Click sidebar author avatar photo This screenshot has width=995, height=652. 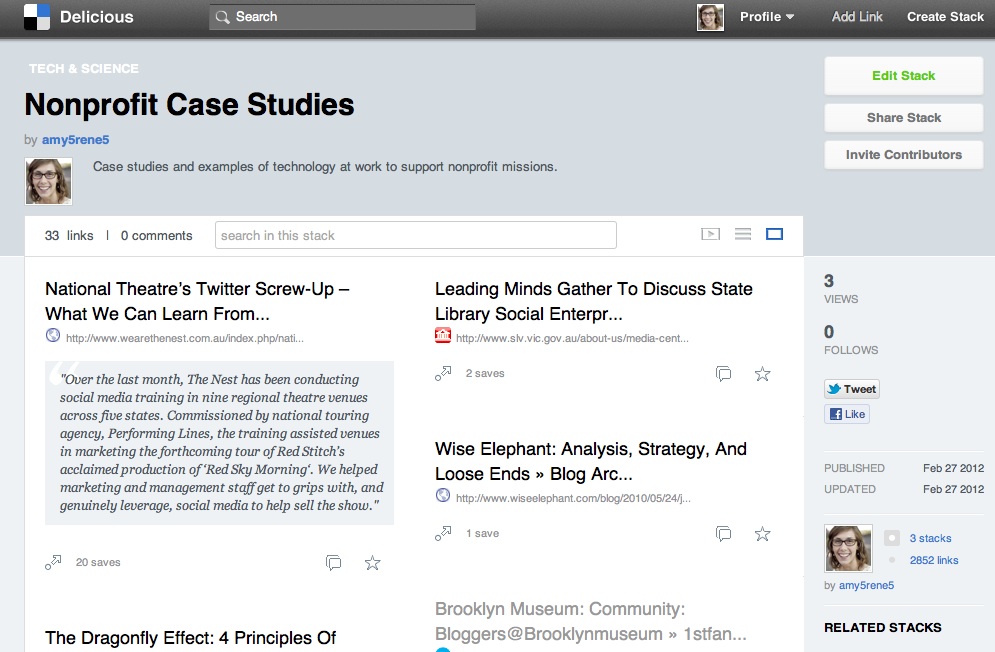[x=848, y=549]
